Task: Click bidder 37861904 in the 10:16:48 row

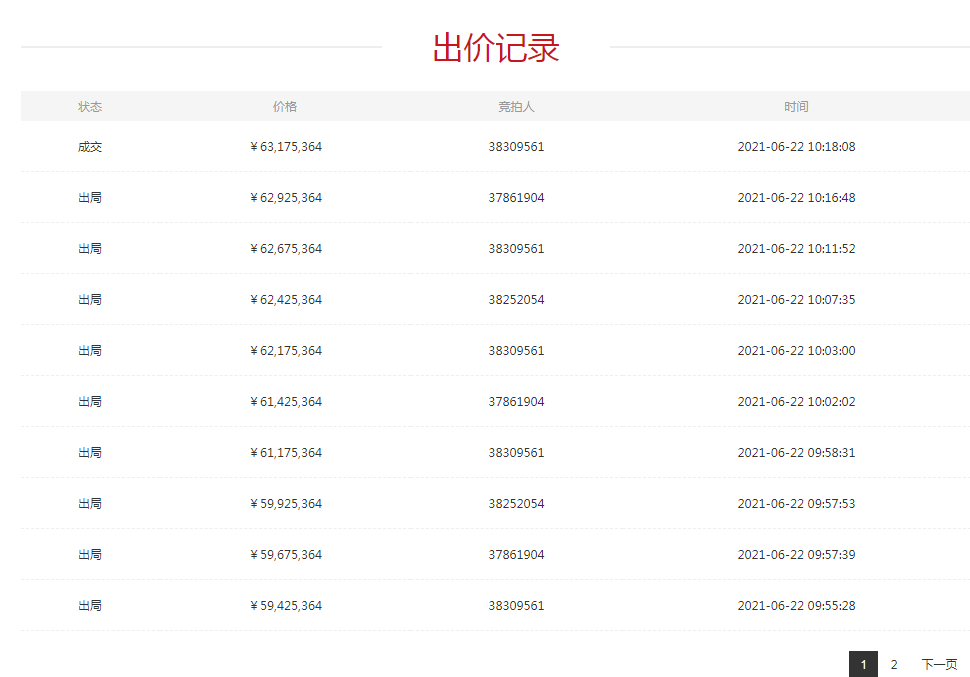Action: [516, 197]
